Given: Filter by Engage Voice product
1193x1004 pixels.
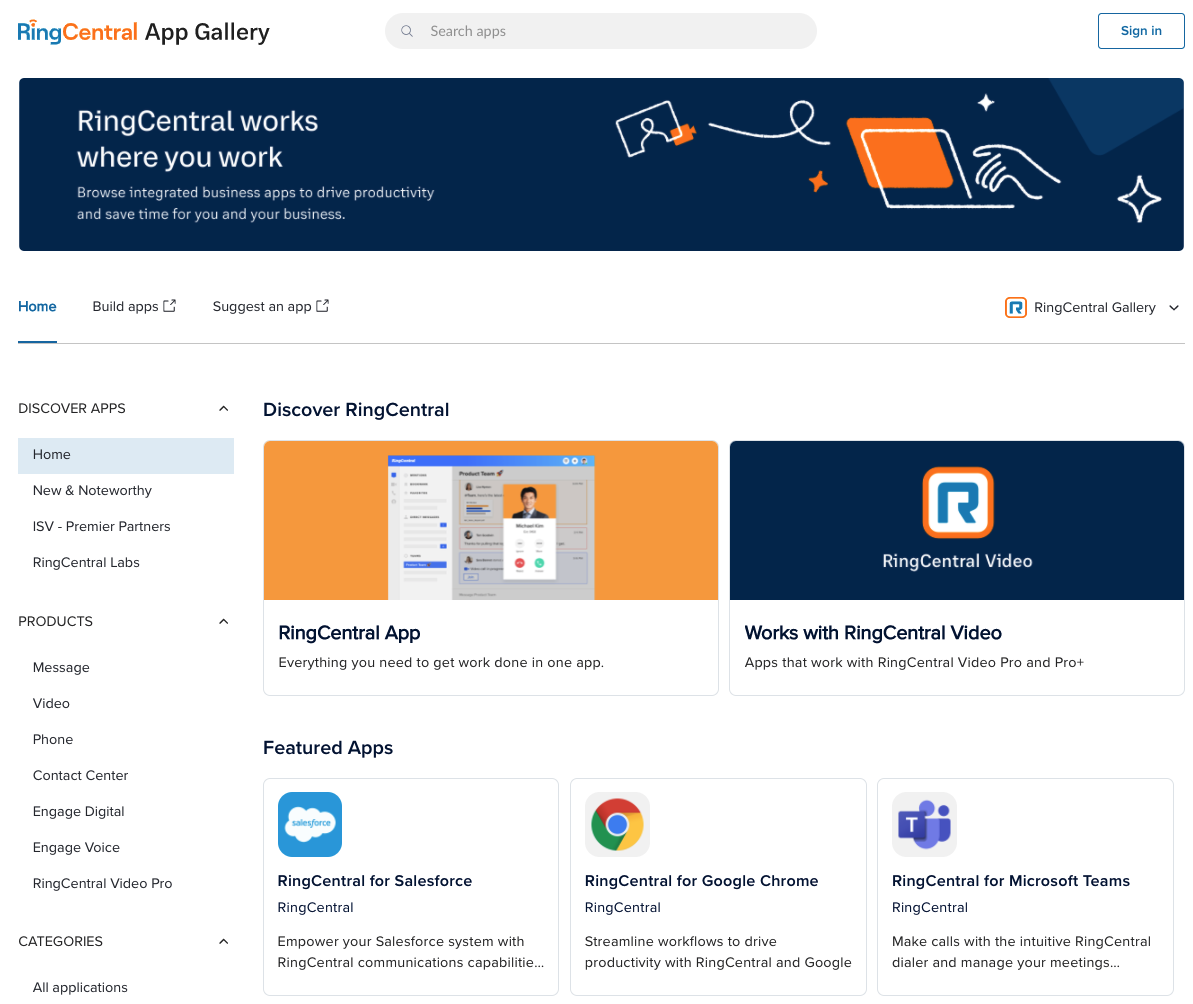Looking at the screenshot, I should coord(76,847).
